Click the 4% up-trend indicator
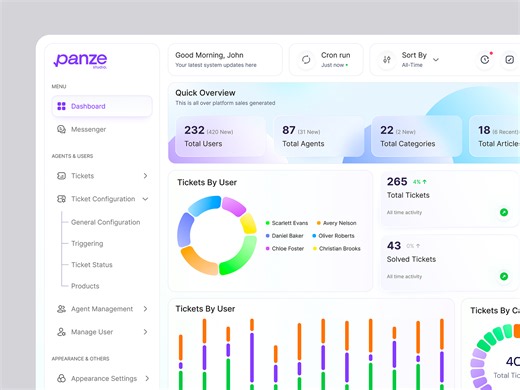Image resolution: width=520 pixels, height=390 pixels. point(420,182)
